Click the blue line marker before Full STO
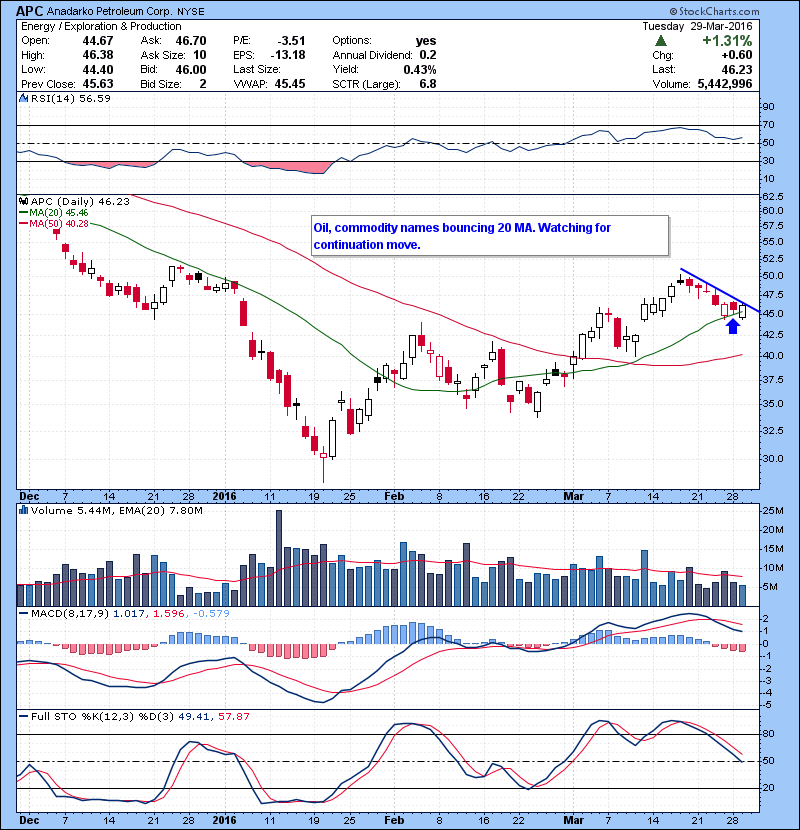Viewport: 800px width, 830px height. click(x=23, y=716)
